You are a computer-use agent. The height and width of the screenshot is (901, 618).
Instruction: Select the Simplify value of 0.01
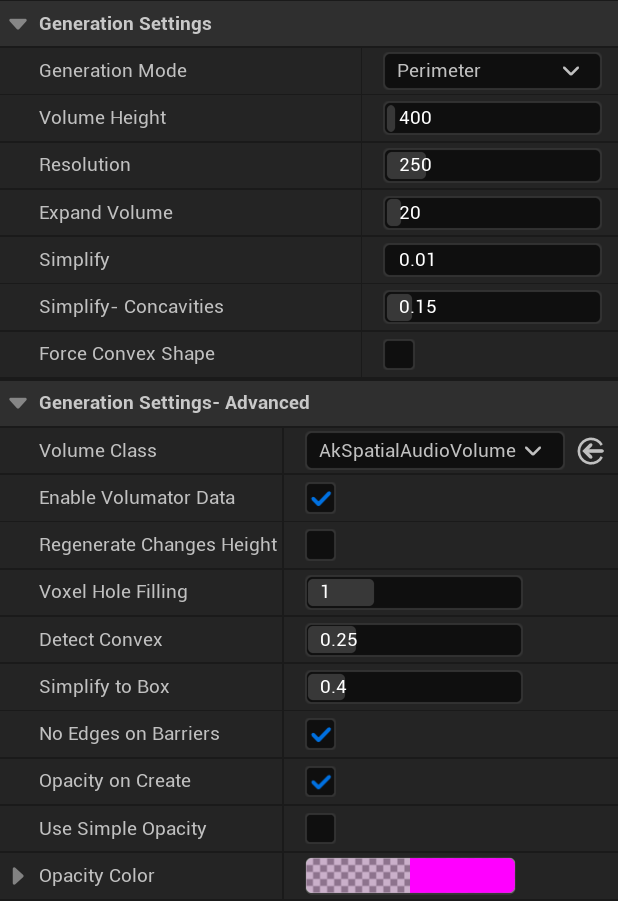pos(492,259)
